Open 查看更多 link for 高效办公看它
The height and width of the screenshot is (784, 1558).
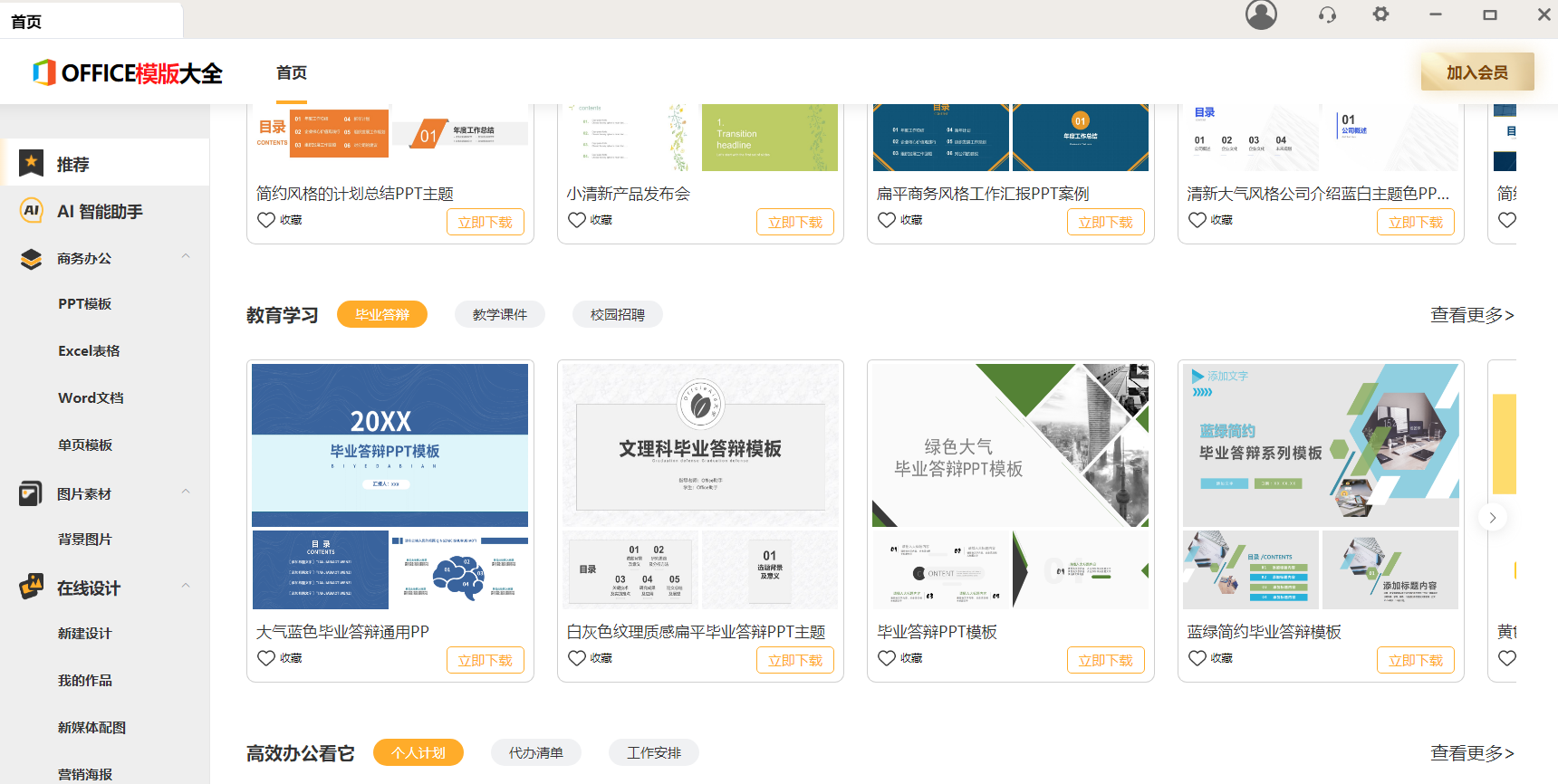pyautogui.click(x=1472, y=752)
